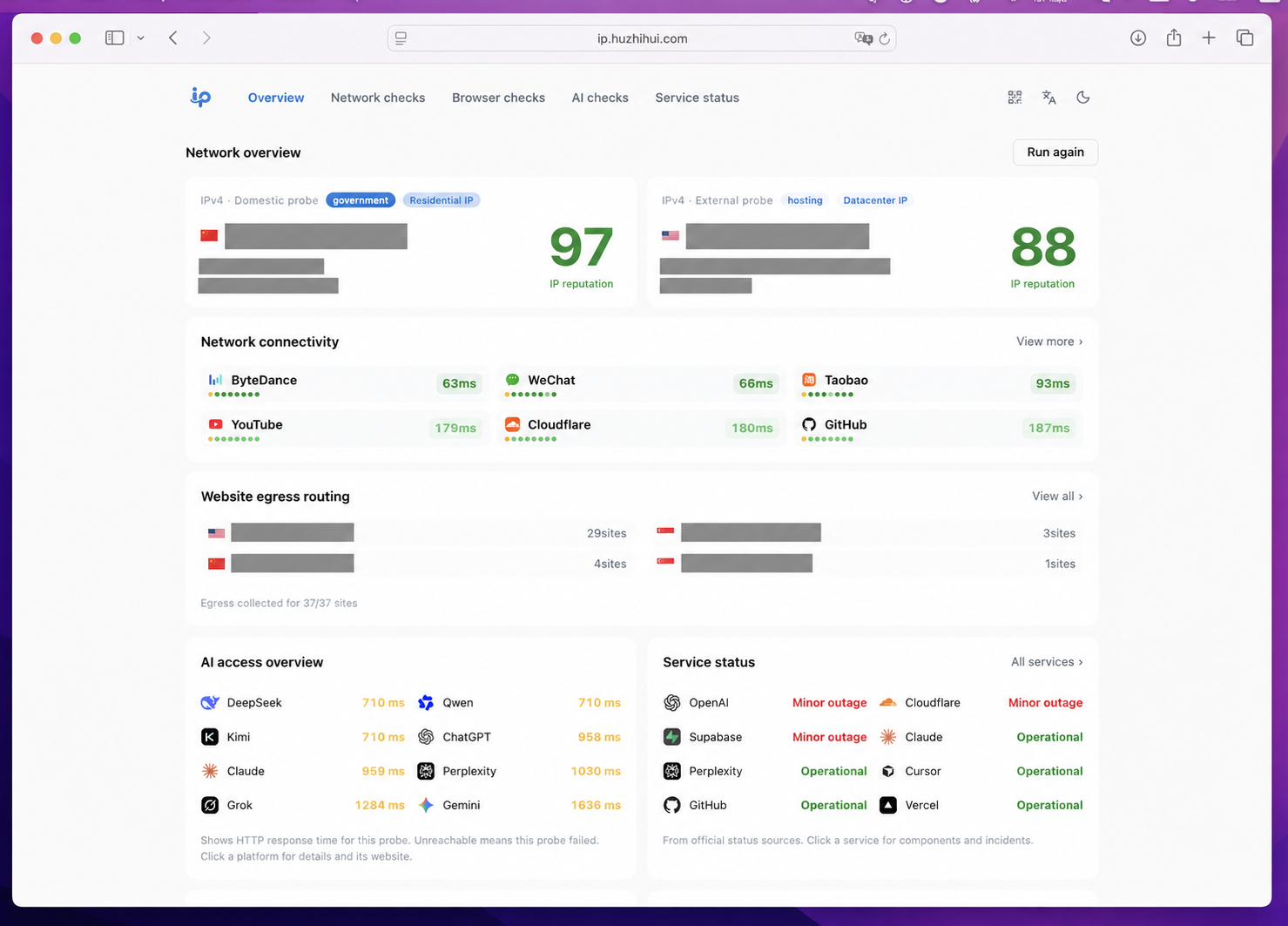
Task: Click the Qwen icon
Action: click(x=426, y=703)
